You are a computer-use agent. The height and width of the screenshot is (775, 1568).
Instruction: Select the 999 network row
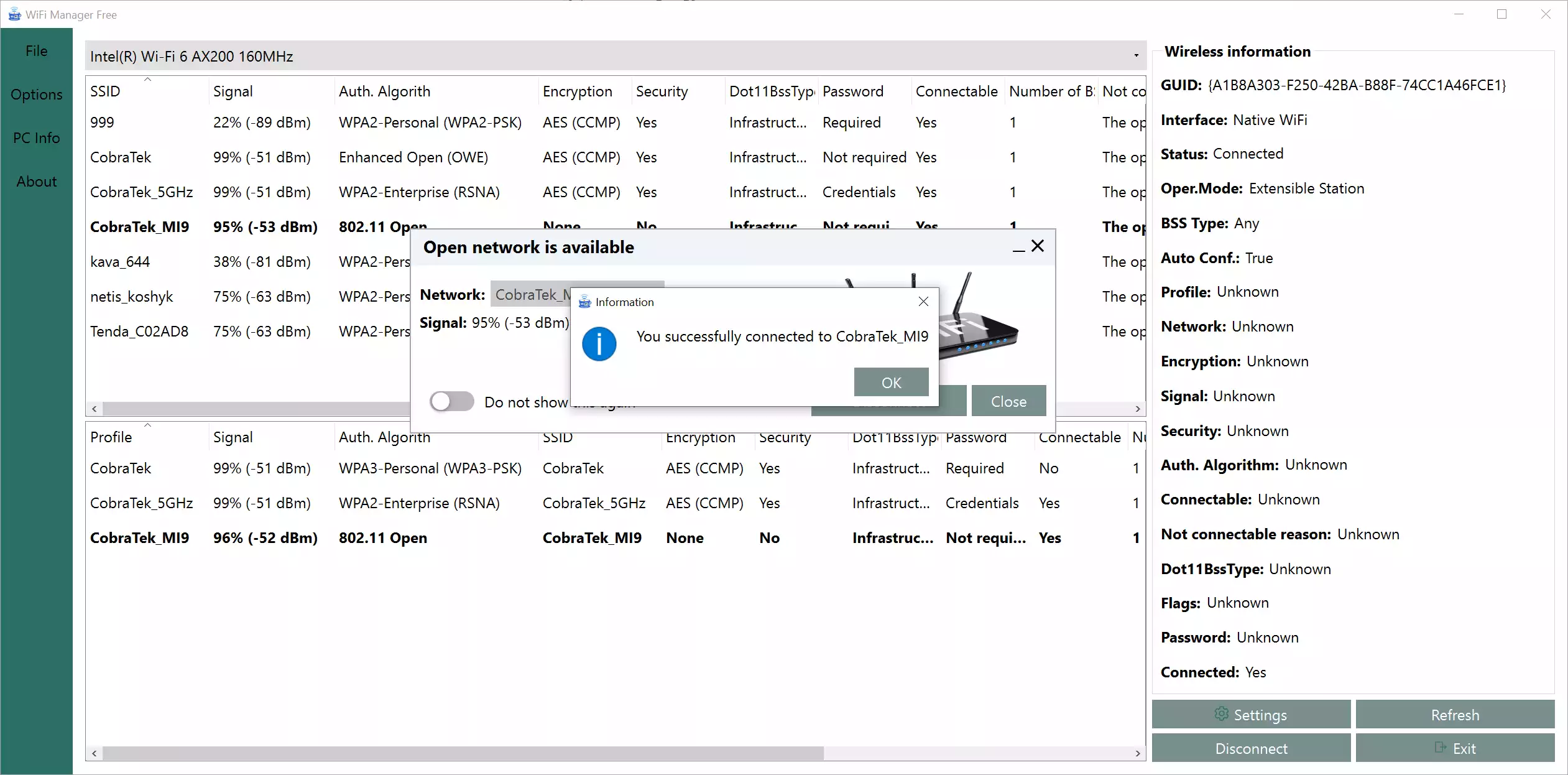coord(616,123)
